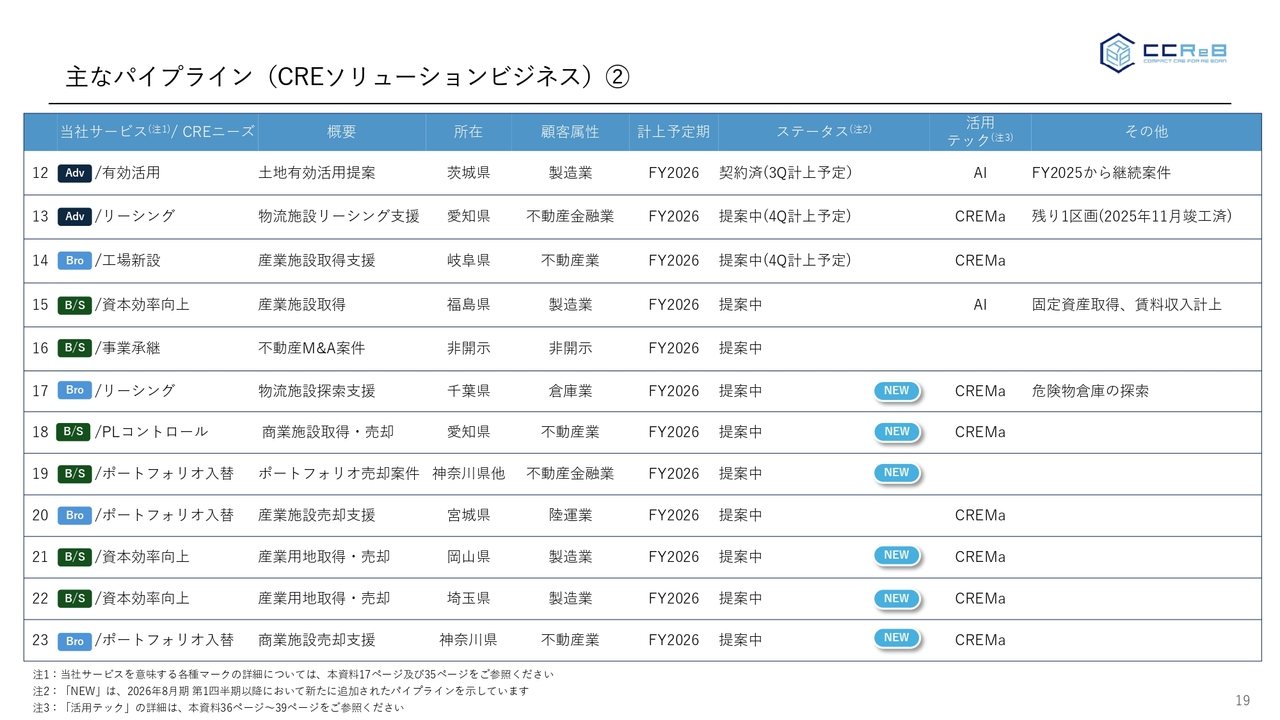Image resolution: width=1280 pixels, height=720 pixels.
Task: Click the 不動産M&A案件 cell
Action: pyautogui.click(x=311, y=348)
